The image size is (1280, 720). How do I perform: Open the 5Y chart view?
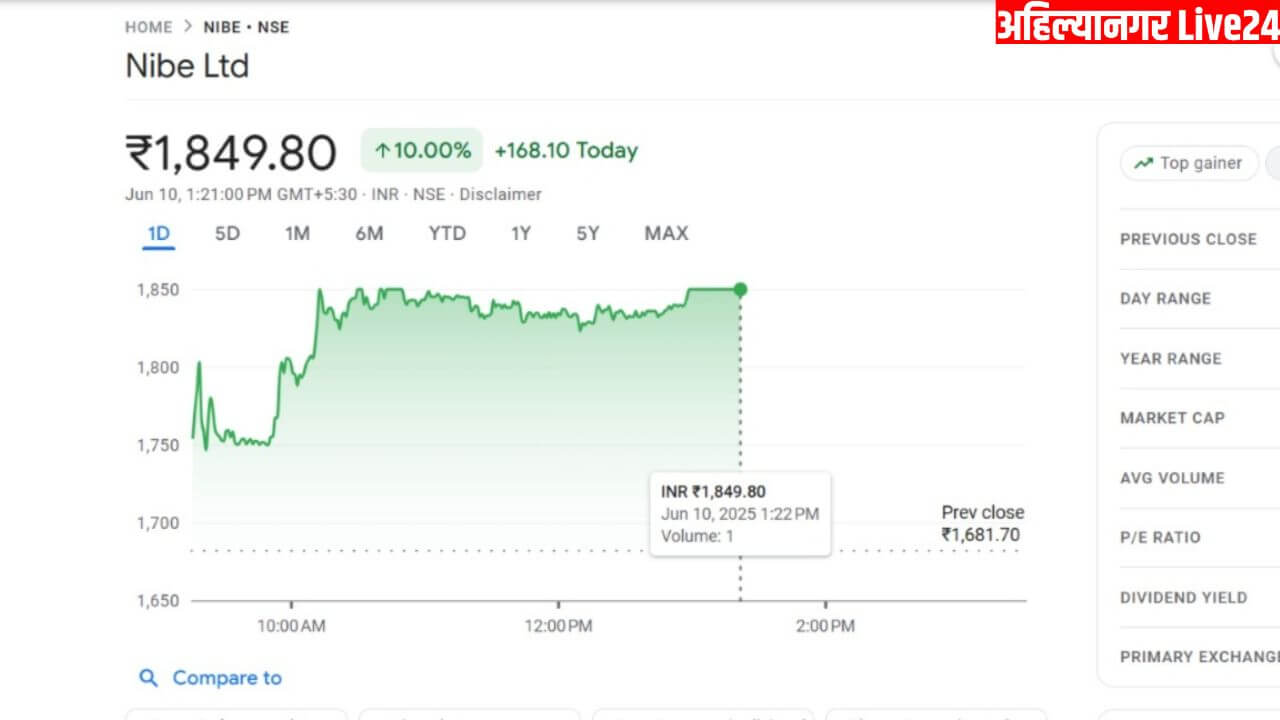click(588, 233)
